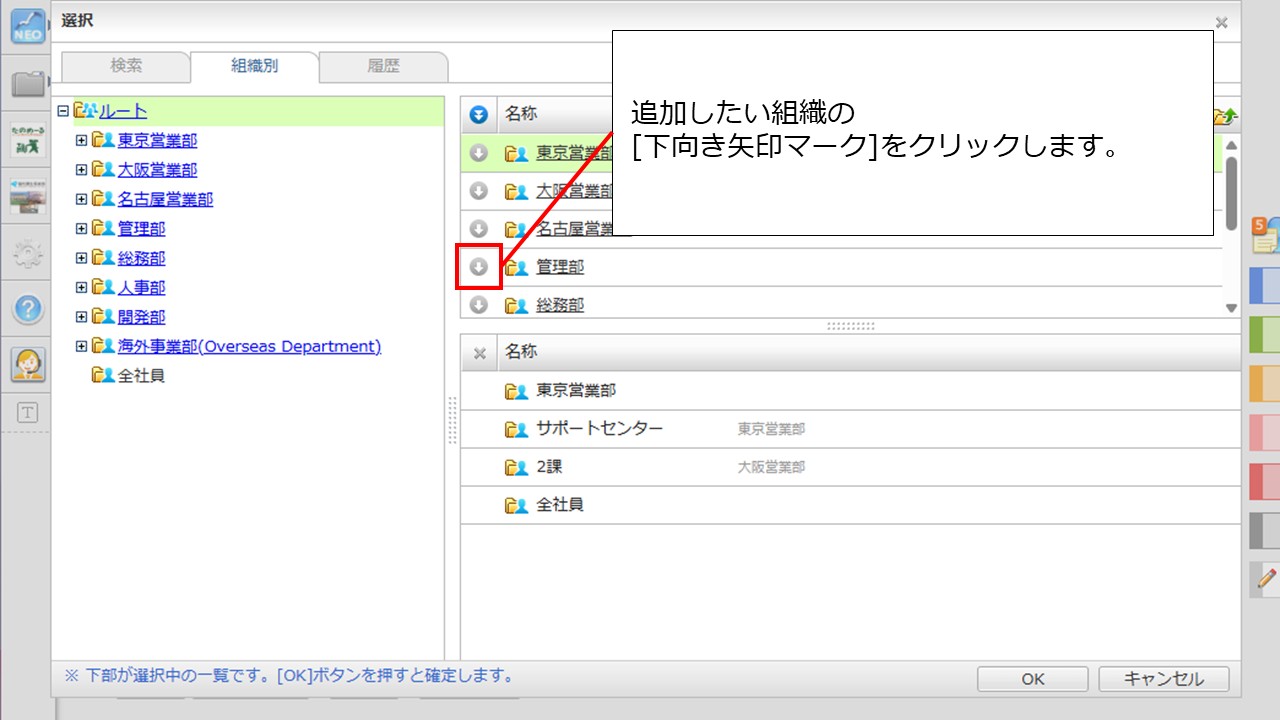Click the 開発部 tree link

141,317
